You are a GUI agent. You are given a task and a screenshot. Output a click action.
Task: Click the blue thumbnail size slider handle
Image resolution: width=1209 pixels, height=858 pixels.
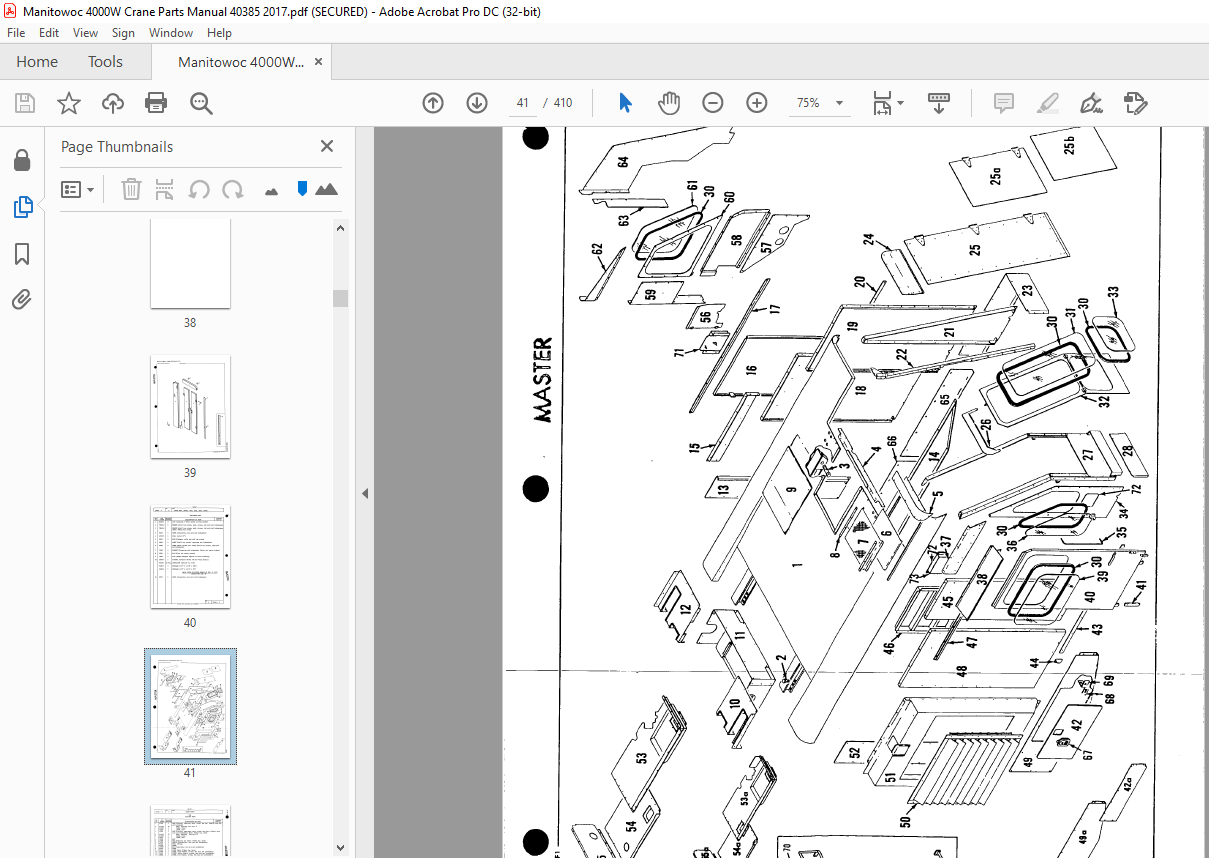pyautogui.click(x=302, y=189)
